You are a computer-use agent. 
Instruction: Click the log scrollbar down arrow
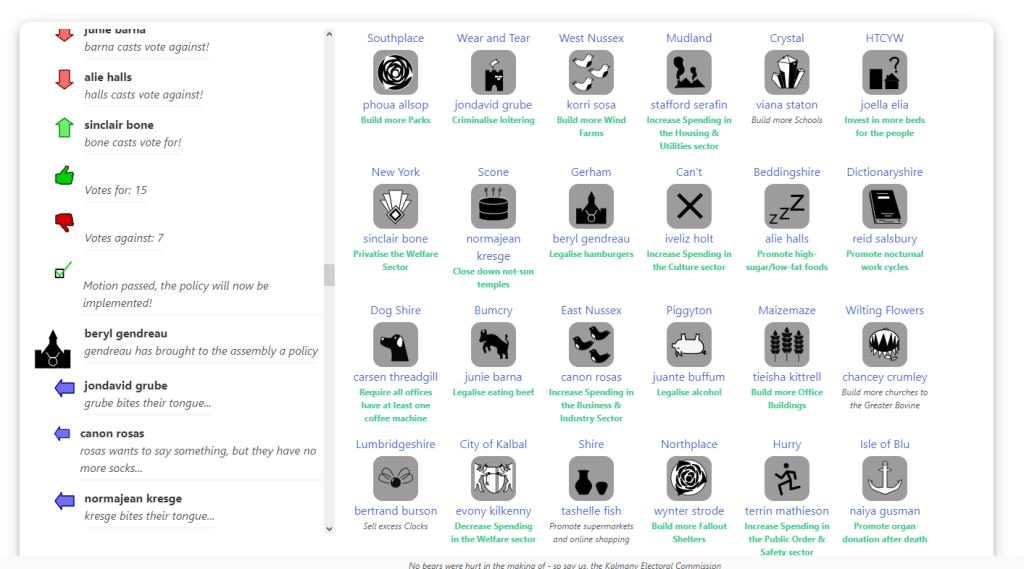[x=329, y=528]
